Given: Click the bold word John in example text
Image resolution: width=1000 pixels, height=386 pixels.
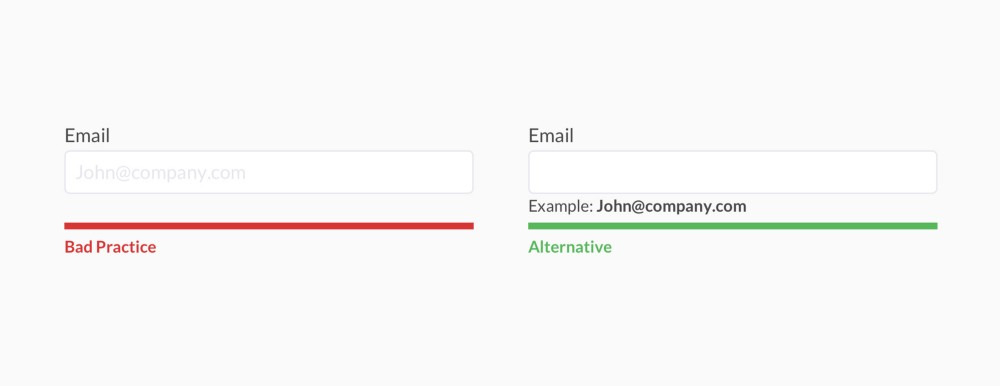Looking at the screenshot, I should [613, 207].
